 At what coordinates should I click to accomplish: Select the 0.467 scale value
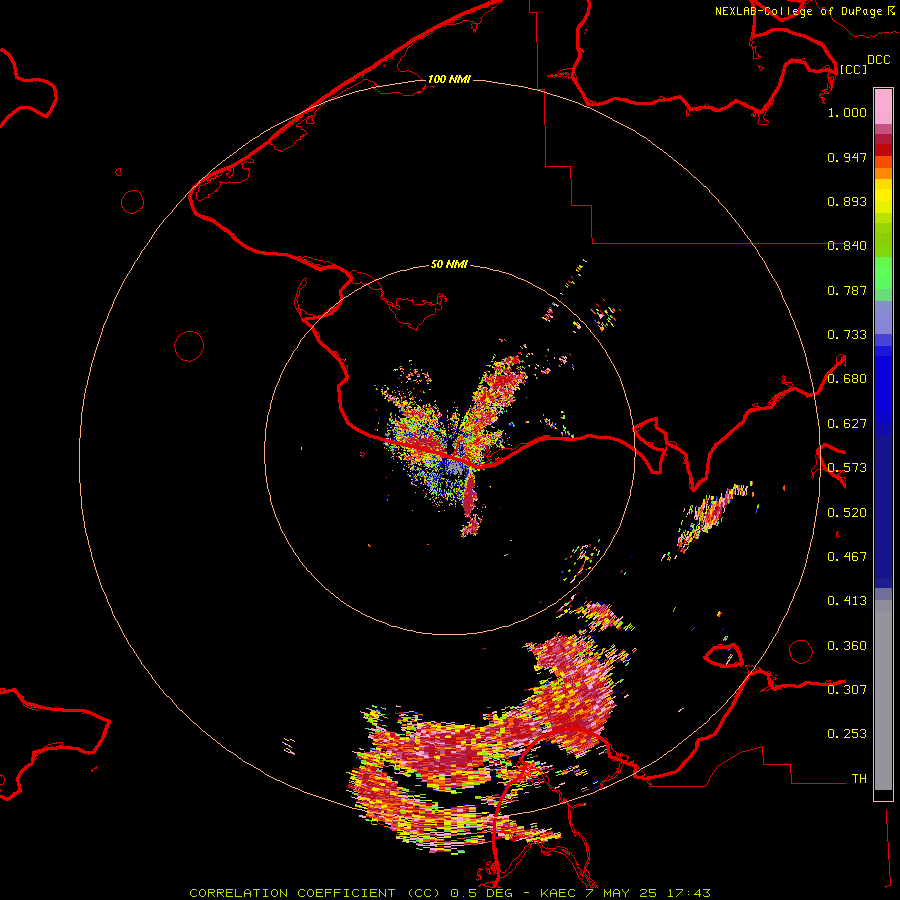847,557
